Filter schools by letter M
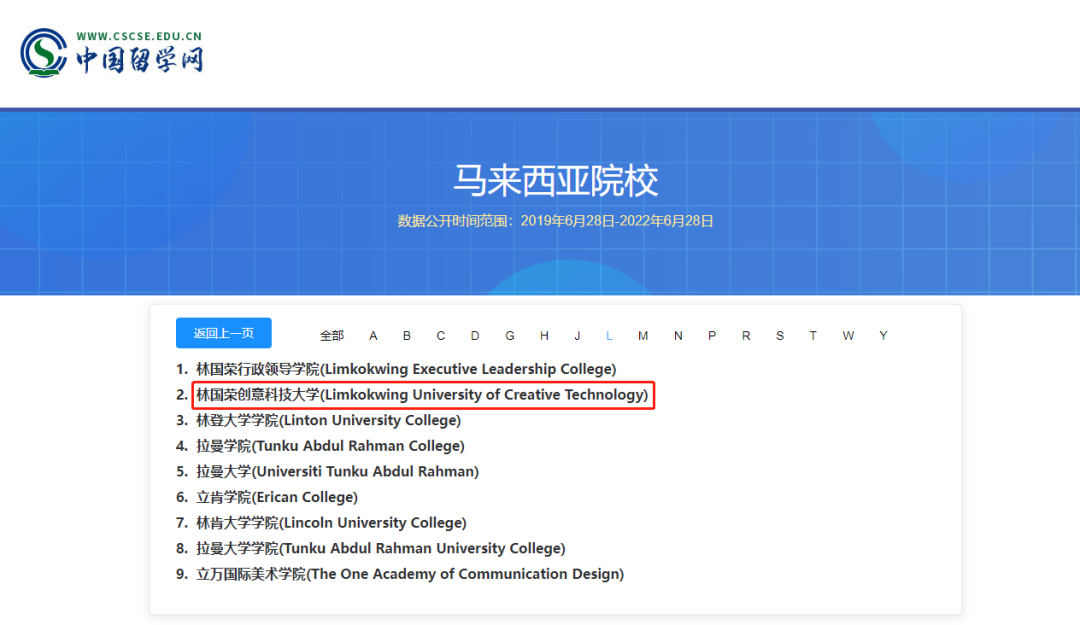Screen dimensions: 1080x625 pyautogui.click(x=643, y=336)
